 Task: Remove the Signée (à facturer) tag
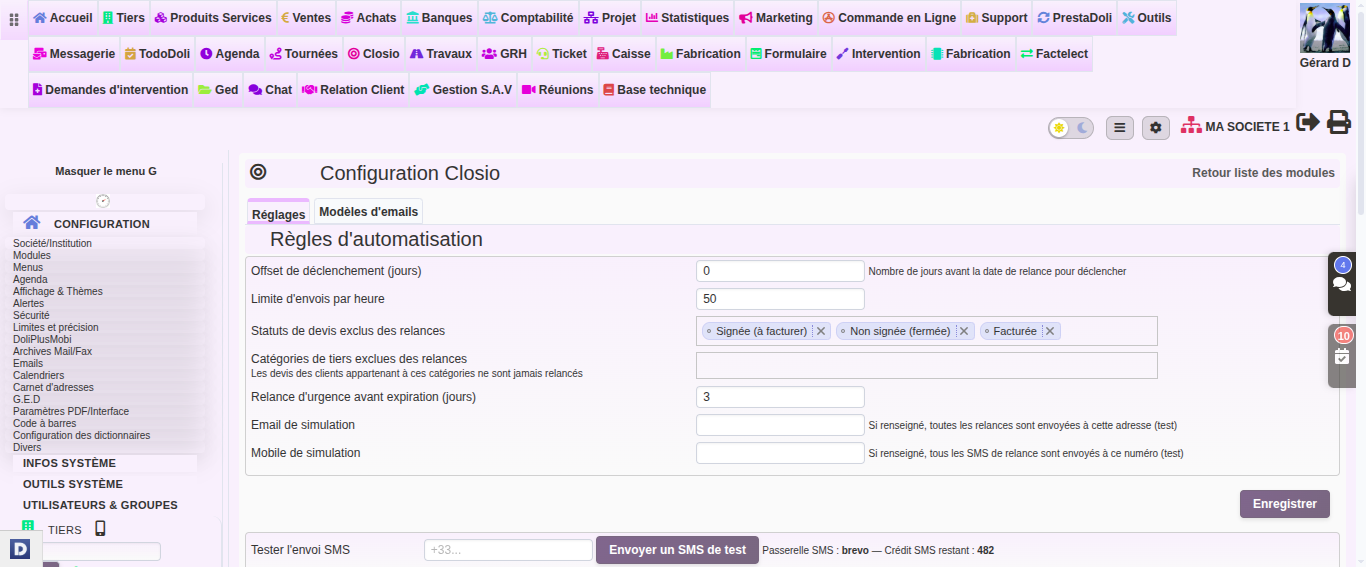pyautogui.click(x=821, y=331)
